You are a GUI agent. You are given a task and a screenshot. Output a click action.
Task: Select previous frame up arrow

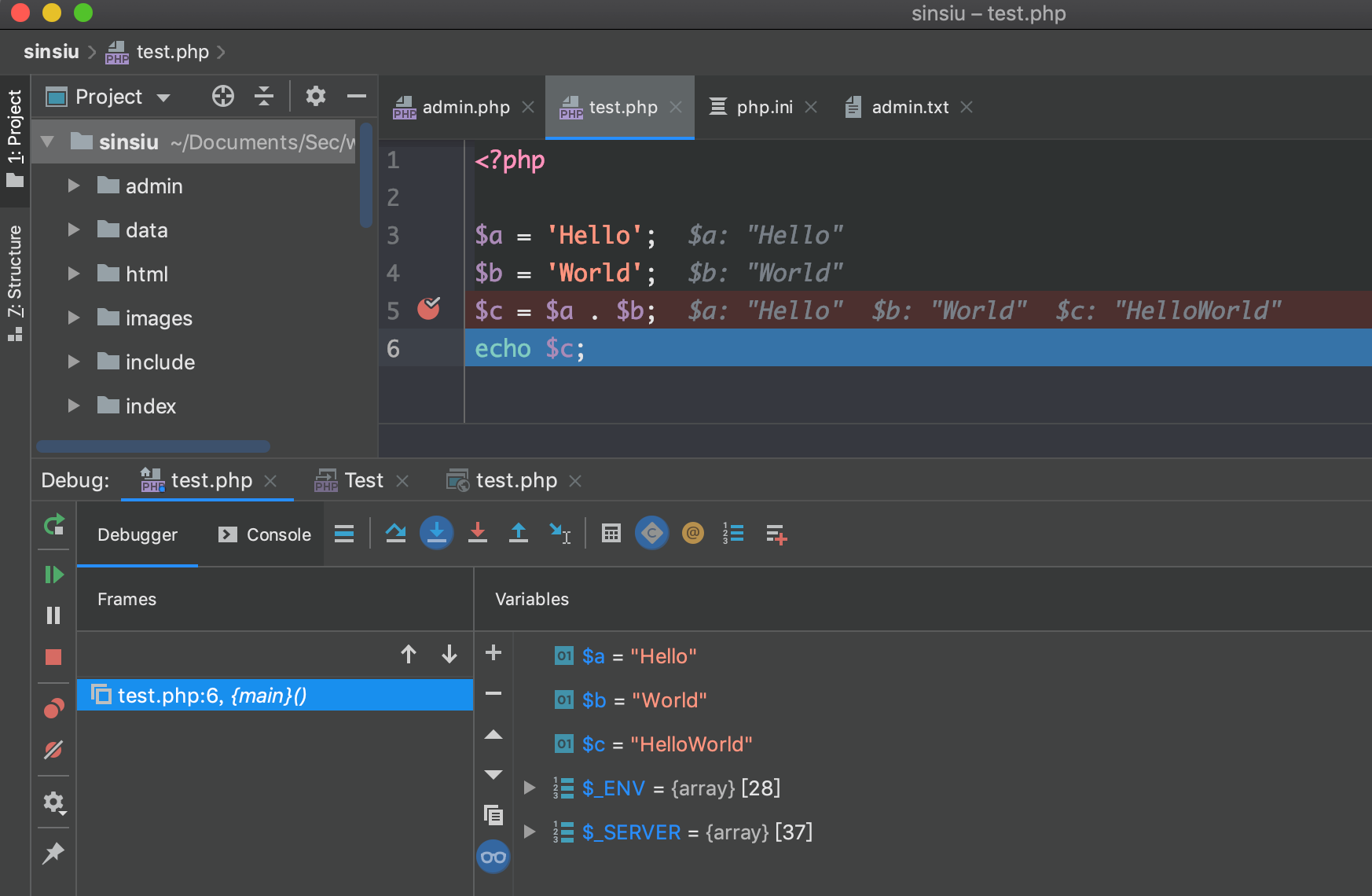pyautogui.click(x=409, y=654)
